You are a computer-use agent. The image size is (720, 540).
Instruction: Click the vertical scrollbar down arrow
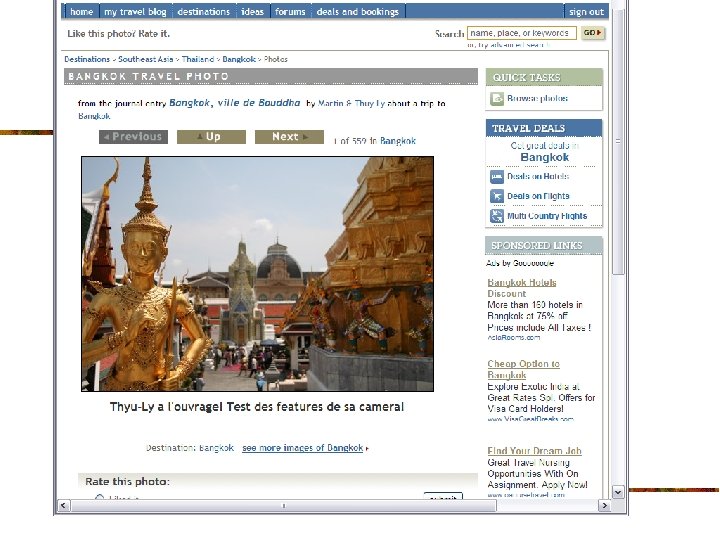618,492
